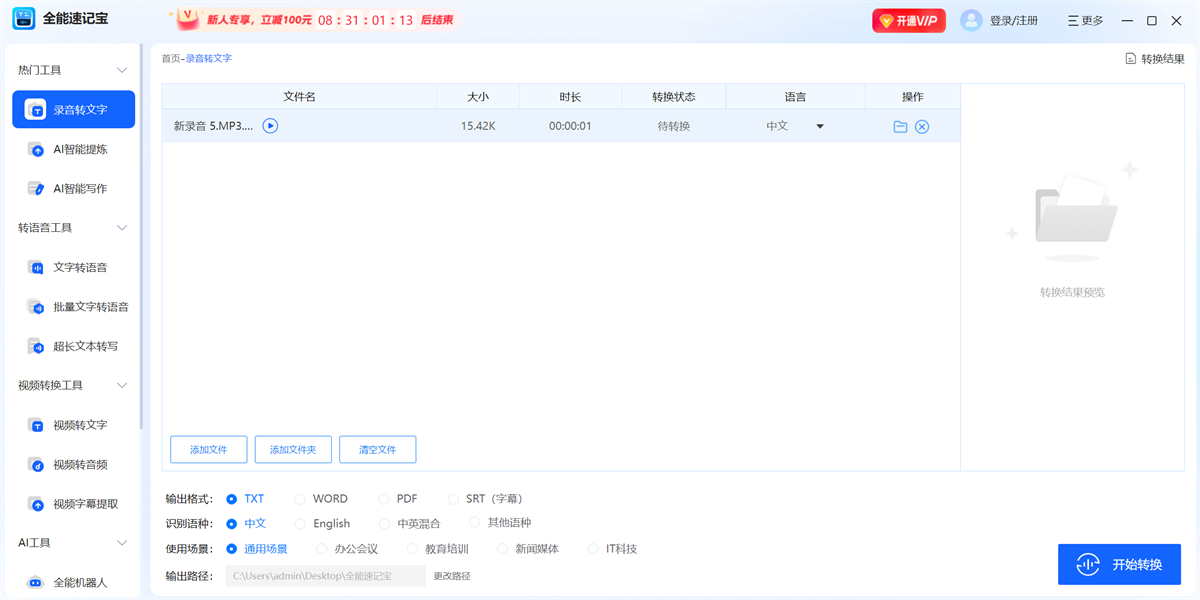Open the file folder icon in 操作 column
The image size is (1200, 600).
[900, 127]
